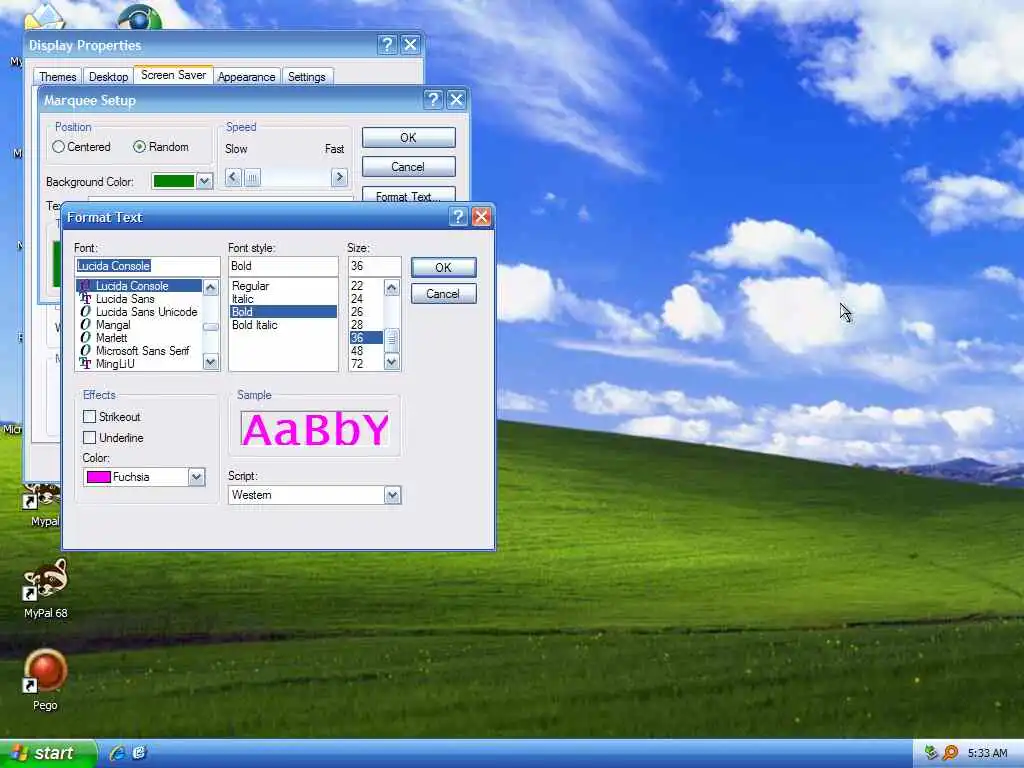Select font size 22
Screen dimensions: 1024x768
click(366, 285)
